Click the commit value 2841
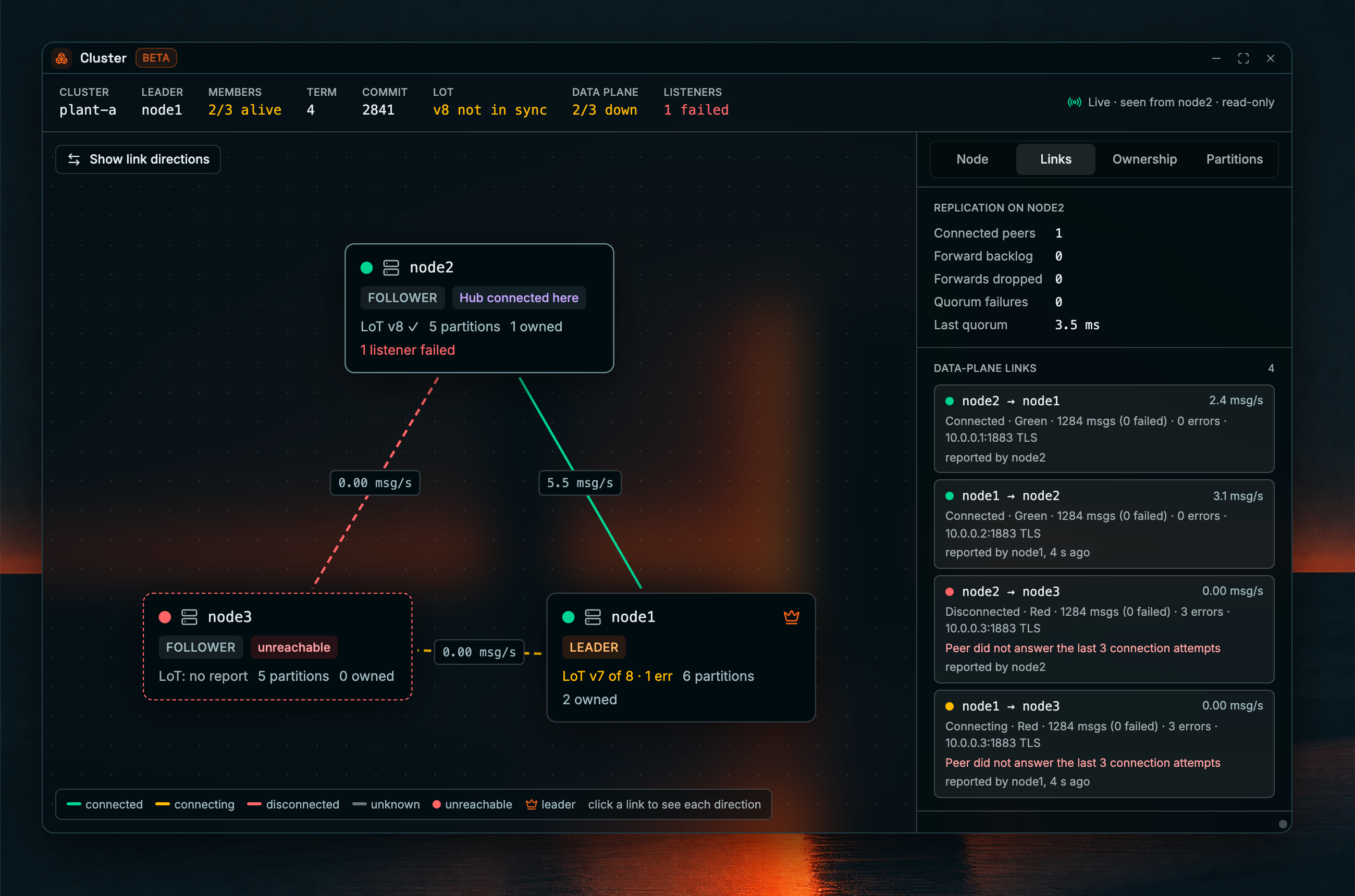1355x896 pixels. coord(378,110)
